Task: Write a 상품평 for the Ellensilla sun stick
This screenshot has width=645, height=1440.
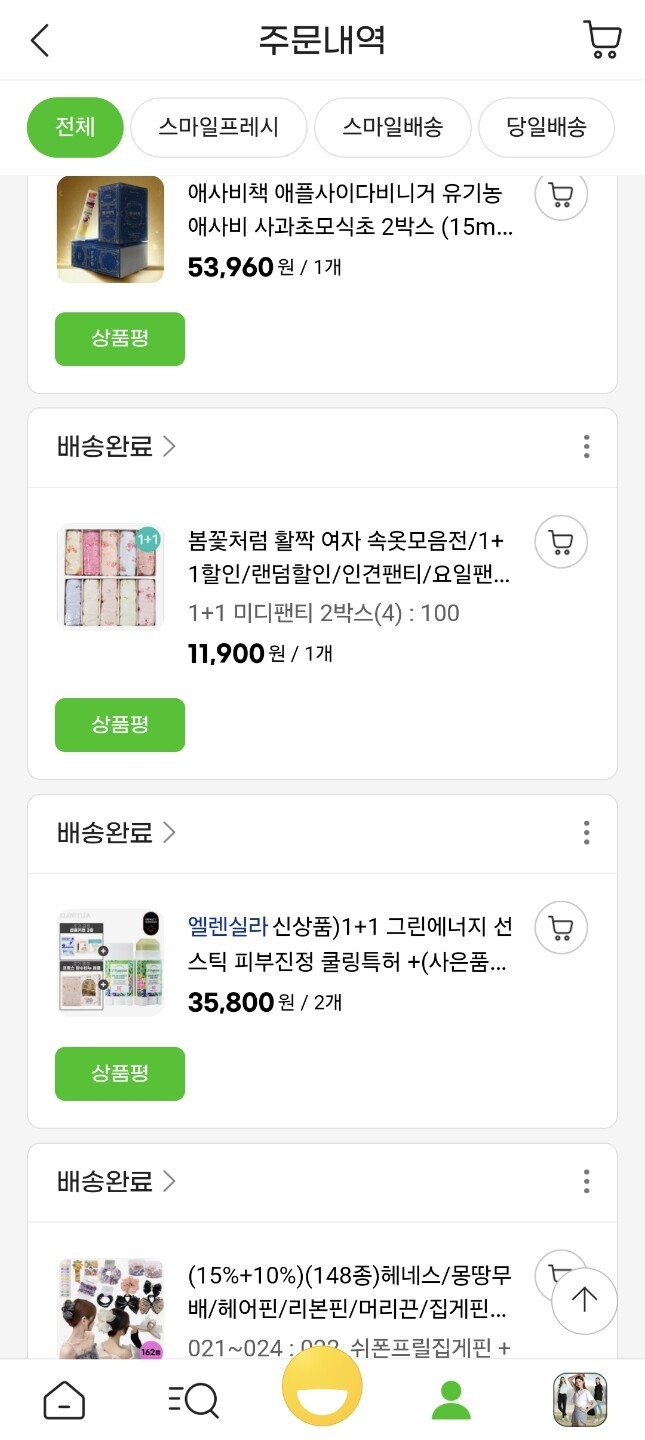Action: pyautogui.click(x=120, y=1074)
